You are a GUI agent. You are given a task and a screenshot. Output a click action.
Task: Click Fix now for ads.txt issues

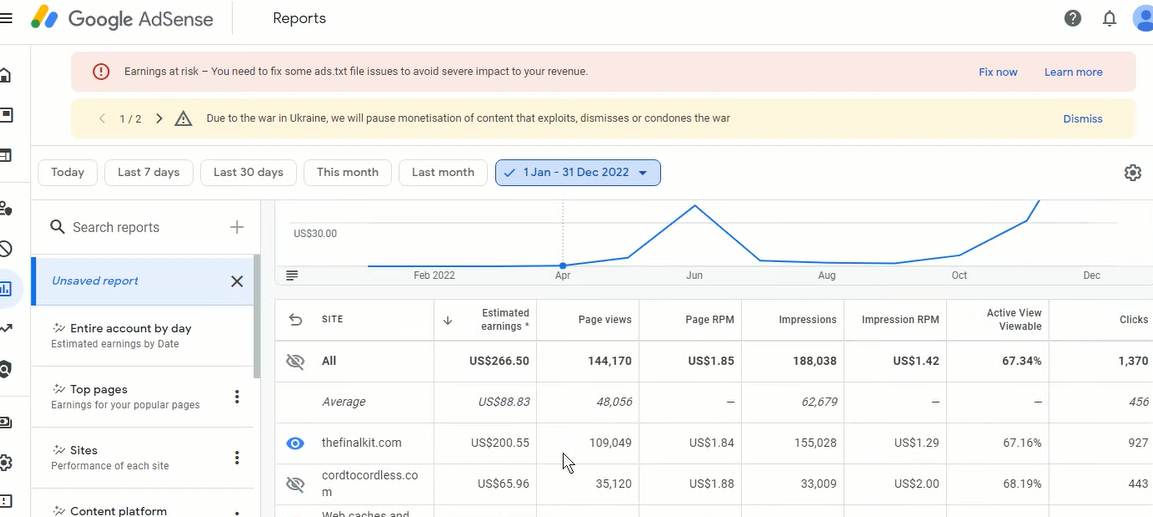(x=998, y=72)
